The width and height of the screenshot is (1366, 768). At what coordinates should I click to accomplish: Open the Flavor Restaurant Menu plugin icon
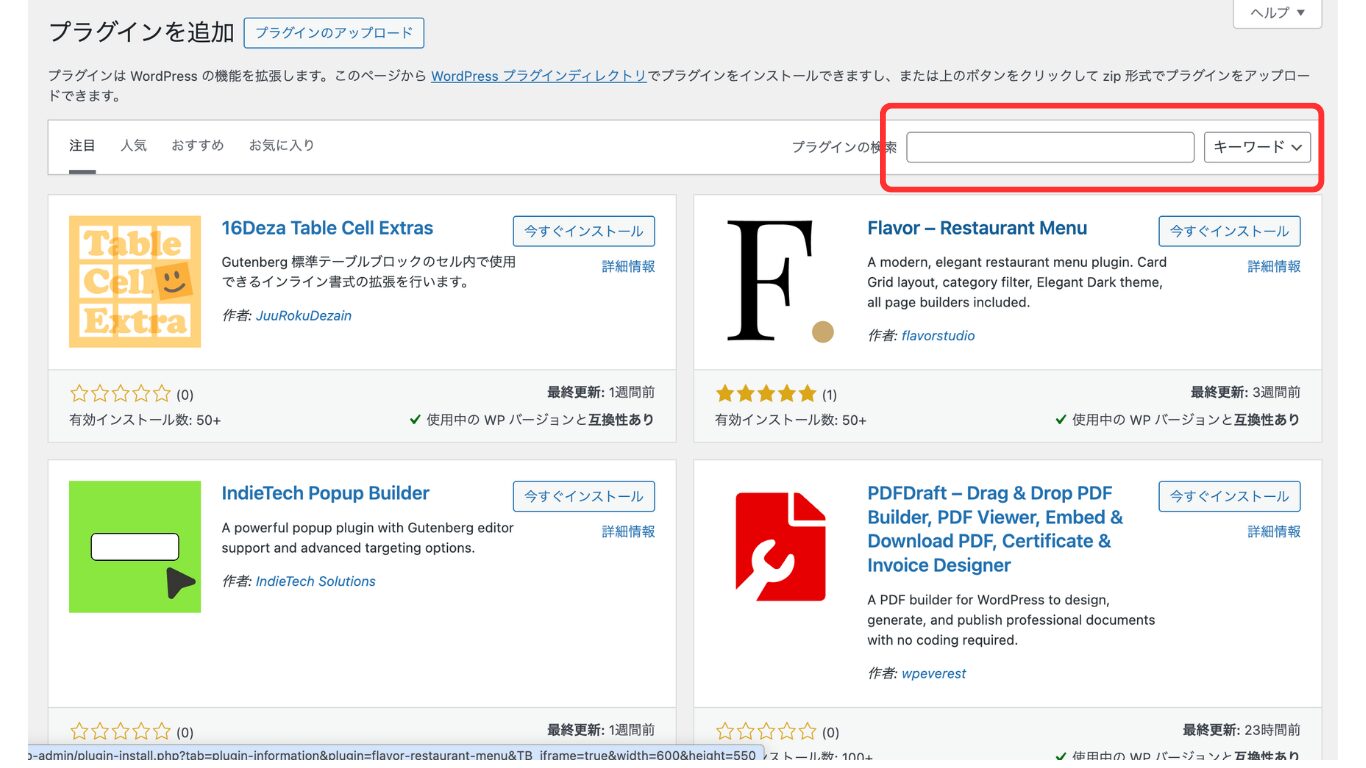781,282
